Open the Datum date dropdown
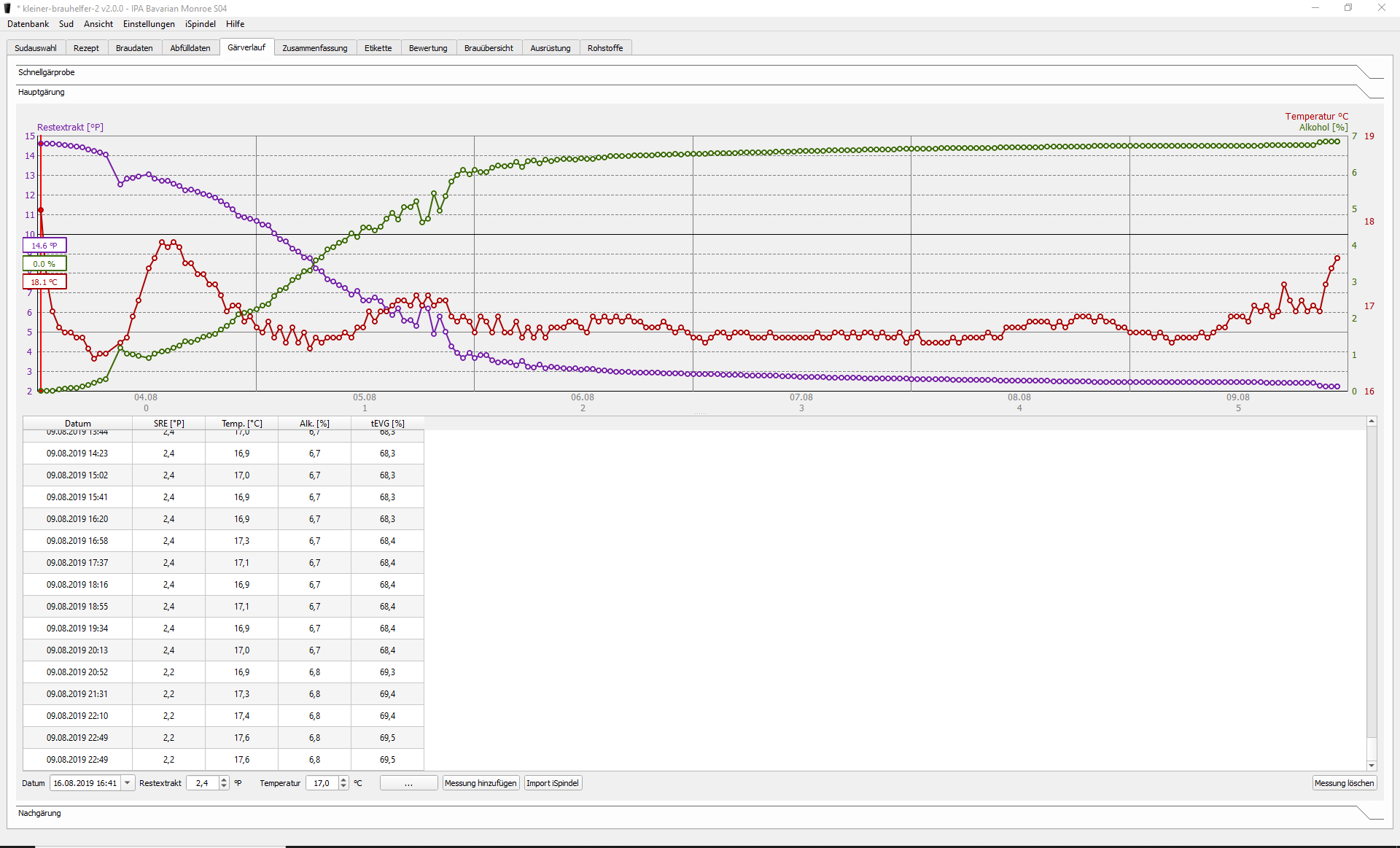The height and width of the screenshot is (848, 1400). 128,783
